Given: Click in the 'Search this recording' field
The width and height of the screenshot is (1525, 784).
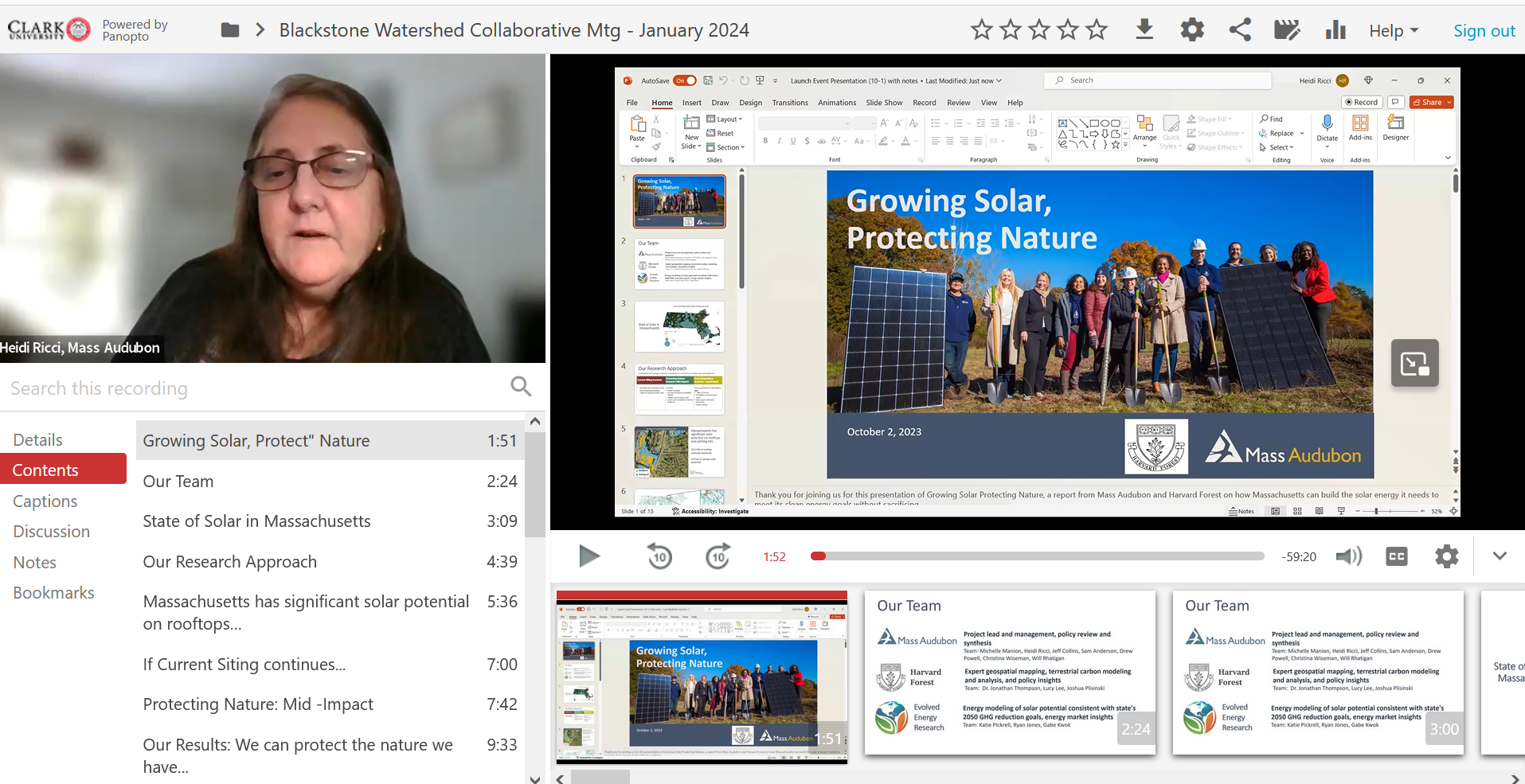Looking at the screenshot, I should pos(255,388).
